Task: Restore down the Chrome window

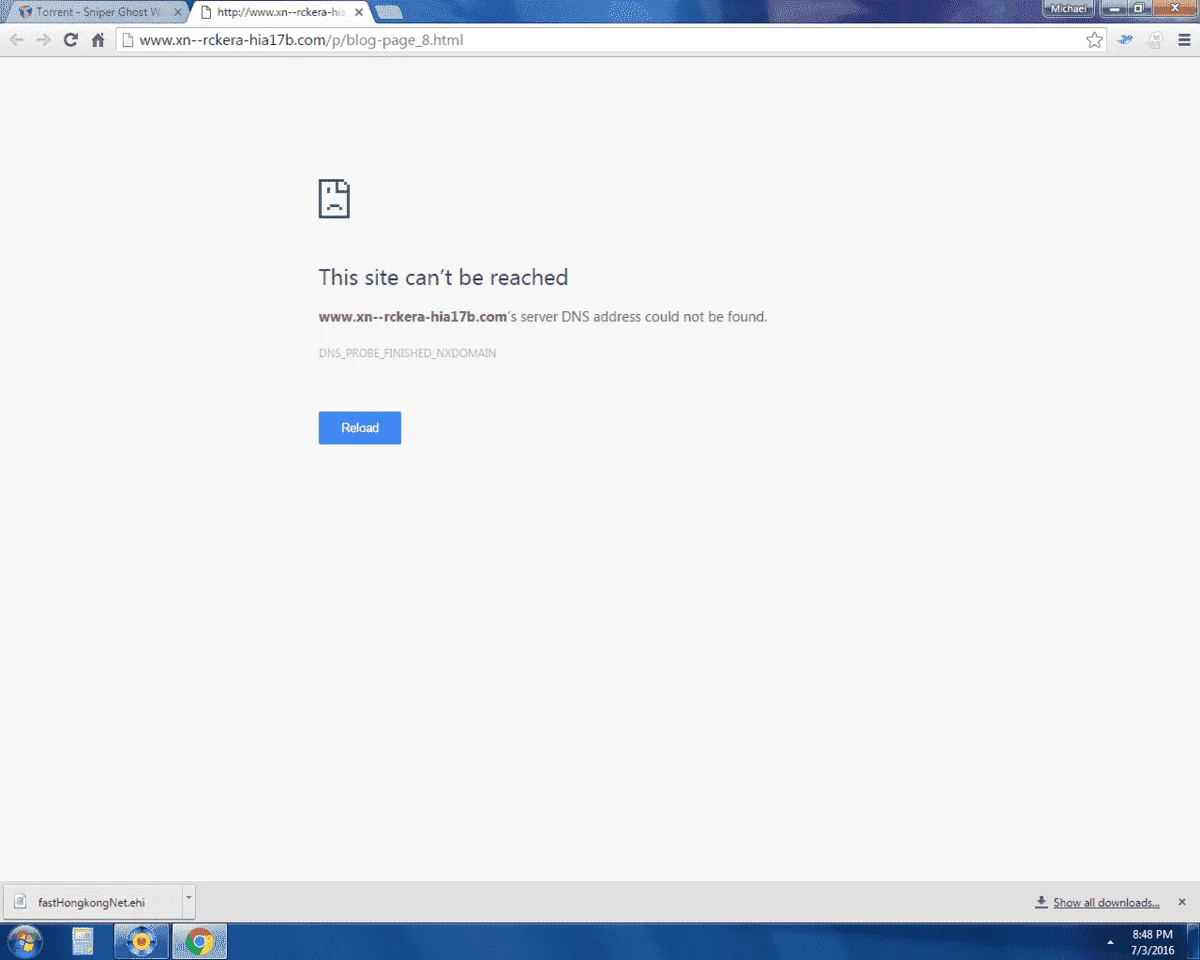Action: [x=1138, y=8]
